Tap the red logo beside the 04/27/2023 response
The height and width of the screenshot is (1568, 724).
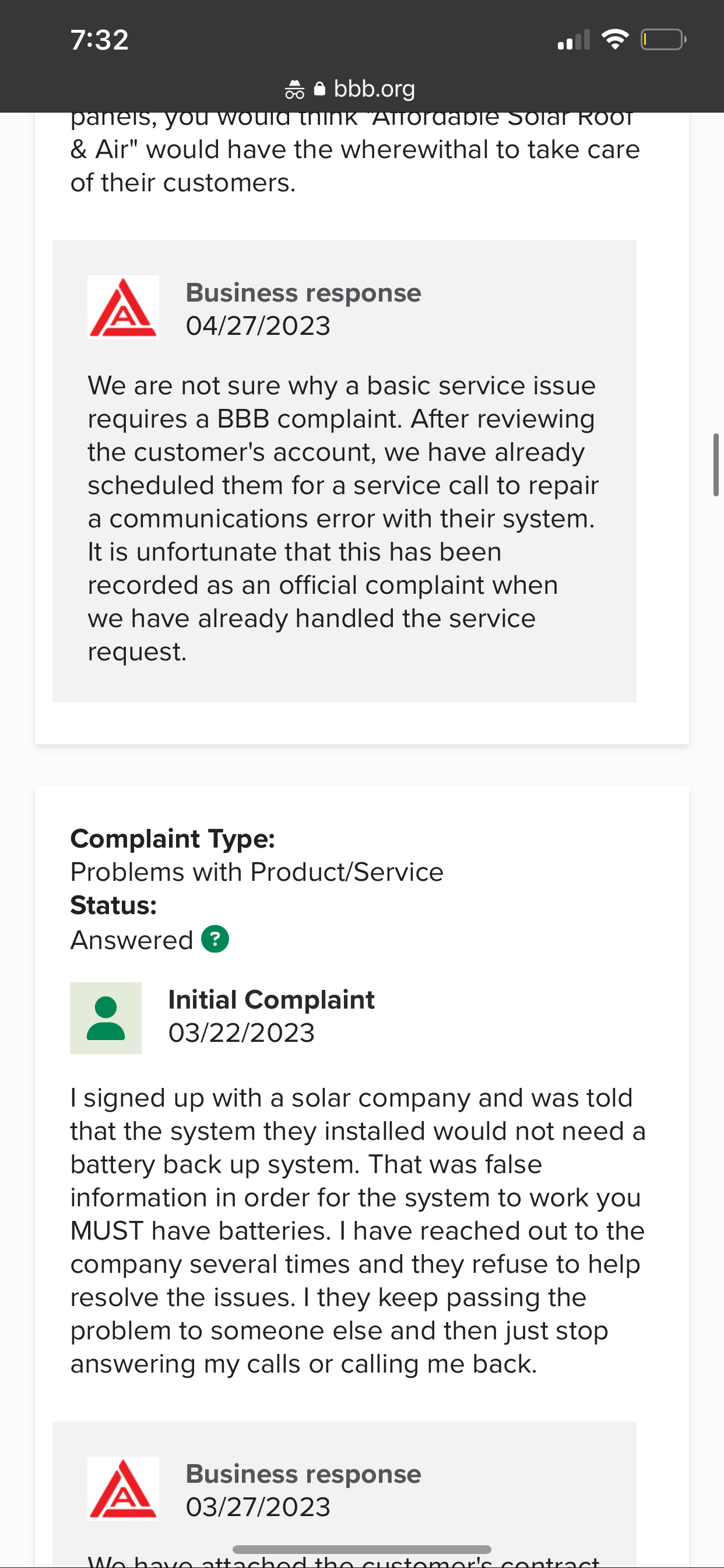point(124,307)
